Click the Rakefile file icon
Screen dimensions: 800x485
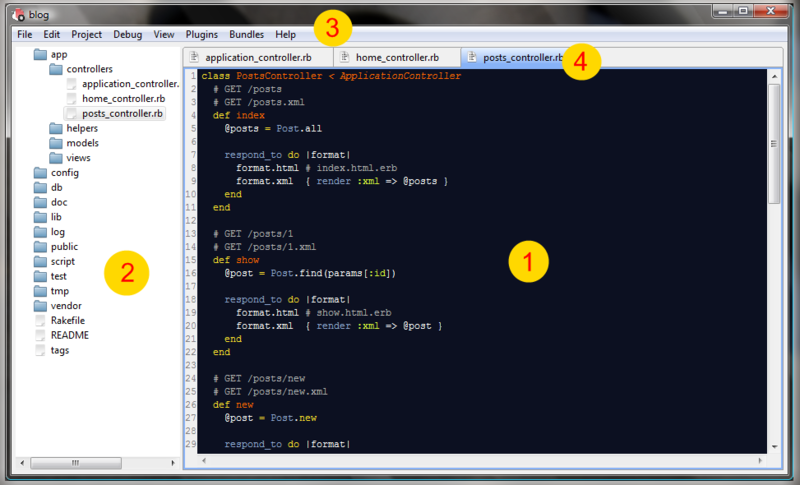point(40,320)
